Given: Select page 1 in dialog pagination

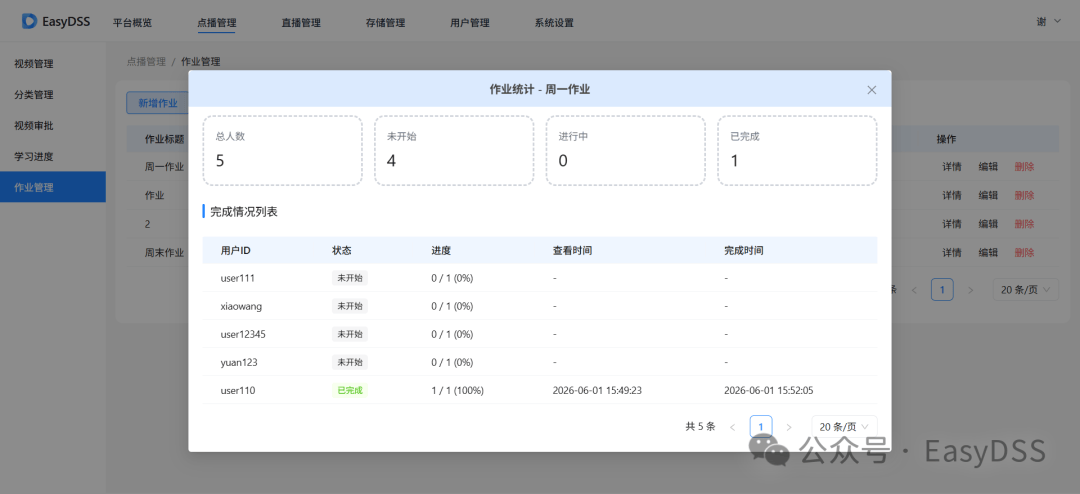Looking at the screenshot, I should (760, 426).
